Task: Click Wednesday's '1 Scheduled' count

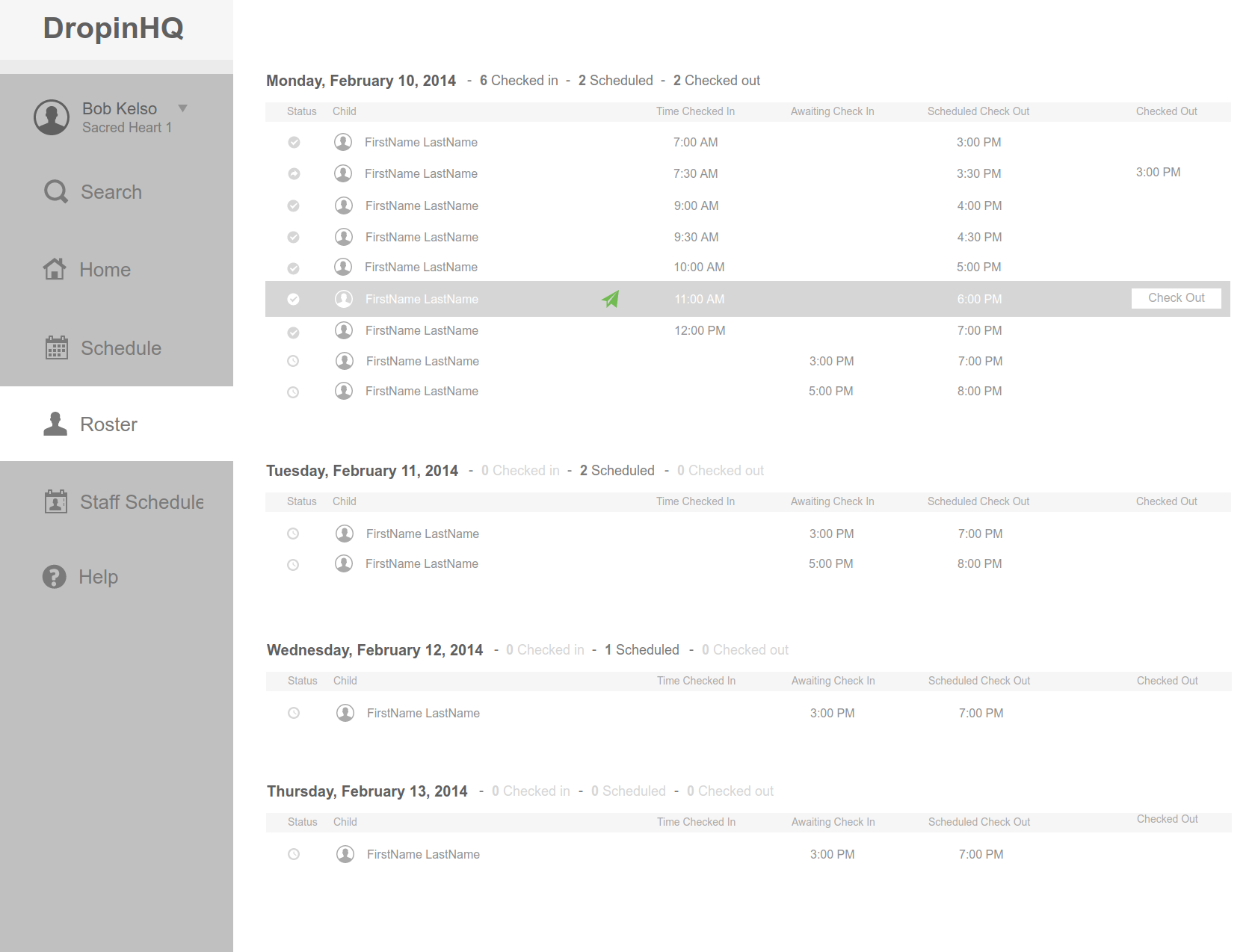Action: [642, 650]
